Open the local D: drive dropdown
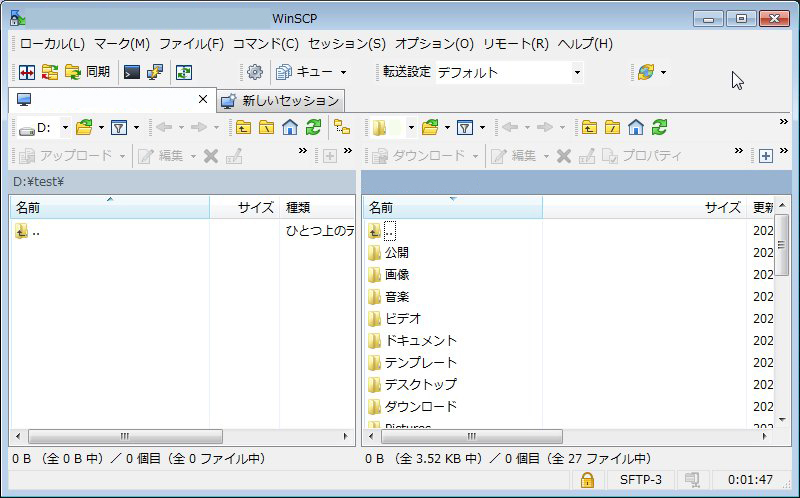800x498 pixels. (x=65, y=128)
